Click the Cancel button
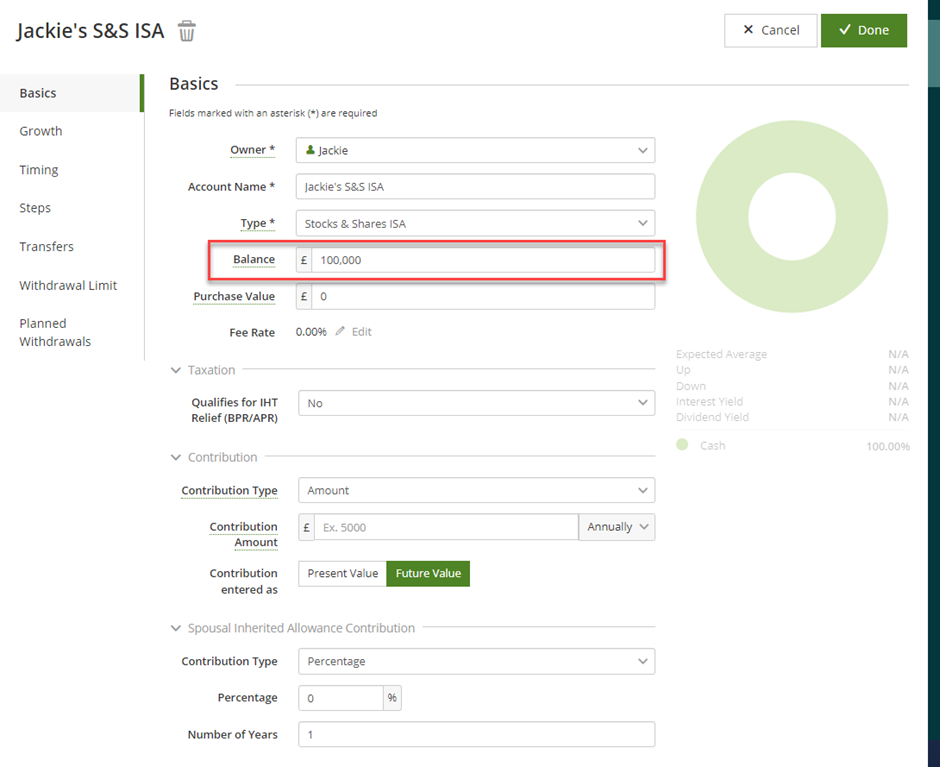The width and height of the screenshot is (940, 767). [770, 30]
